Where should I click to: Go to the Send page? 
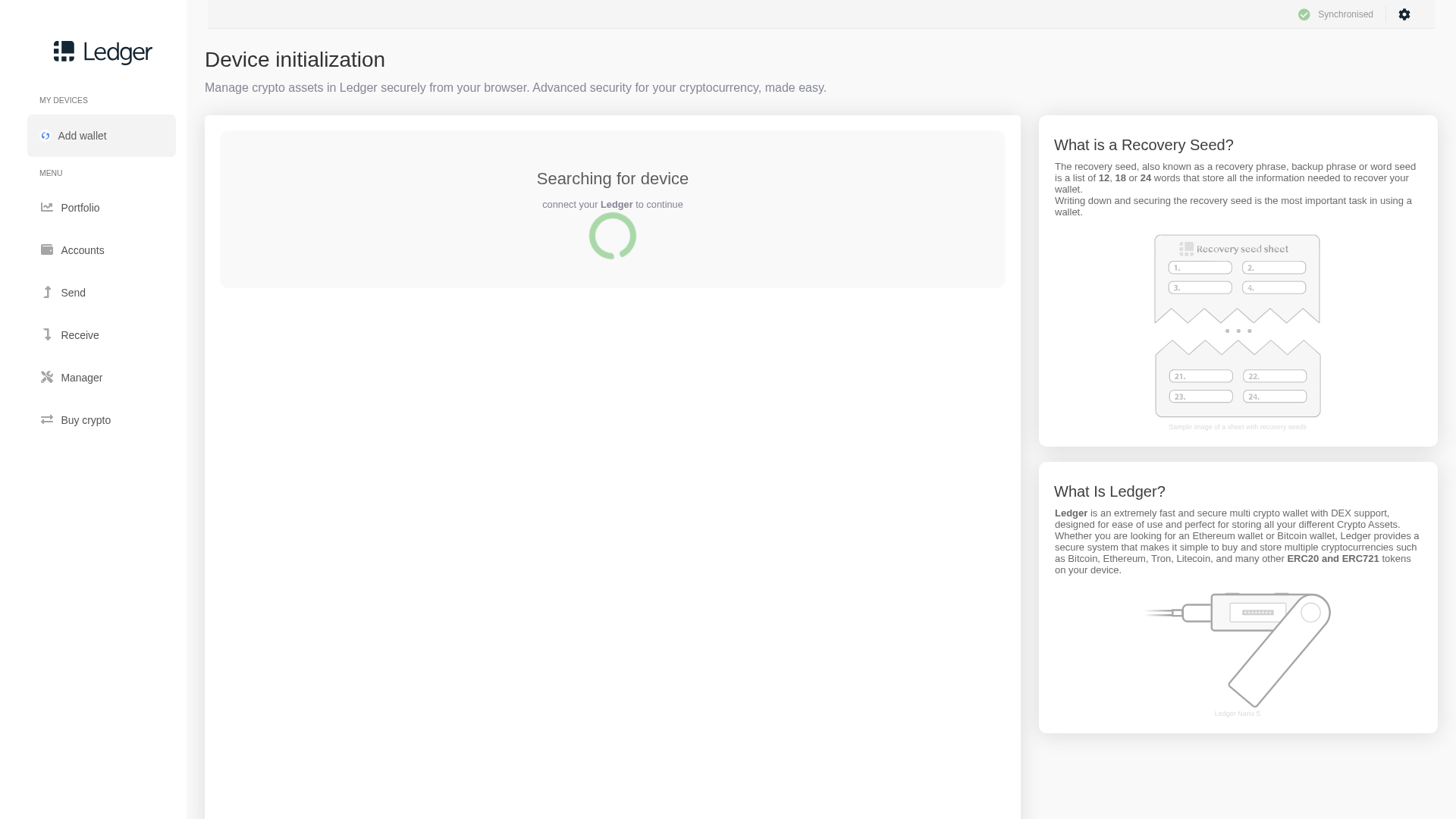(102, 293)
